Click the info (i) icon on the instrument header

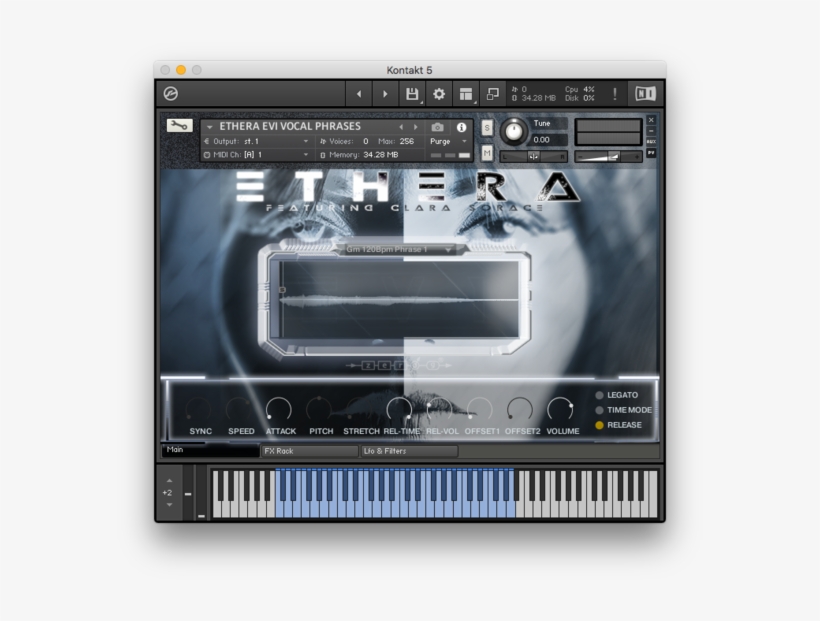463,128
